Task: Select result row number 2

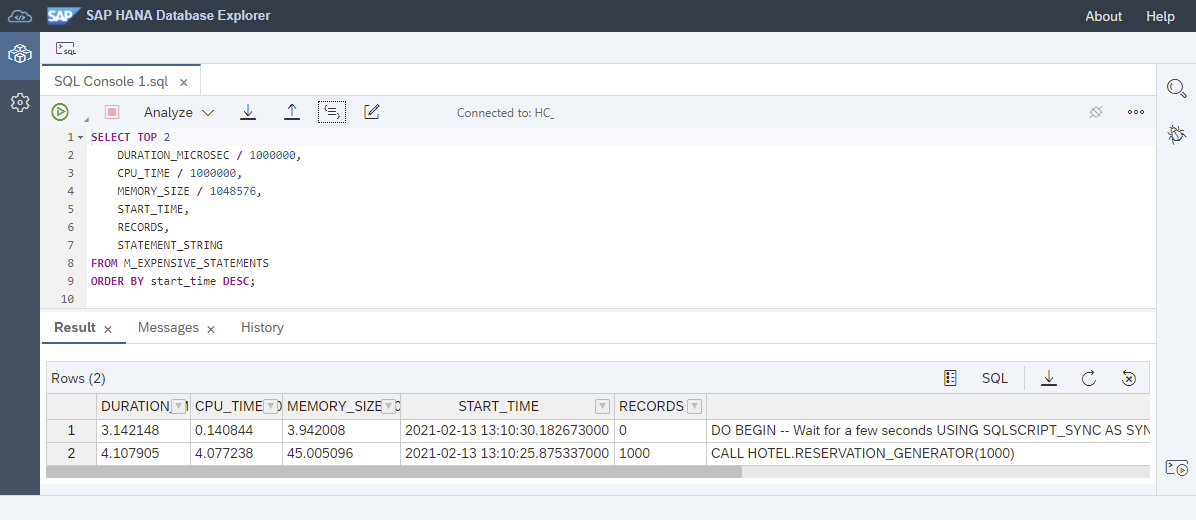Action: (72, 454)
